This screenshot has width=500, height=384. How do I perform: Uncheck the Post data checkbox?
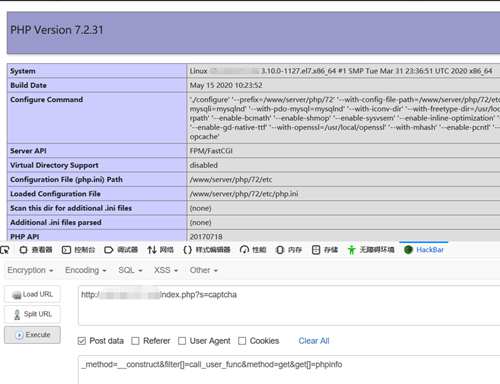point(82,341)
